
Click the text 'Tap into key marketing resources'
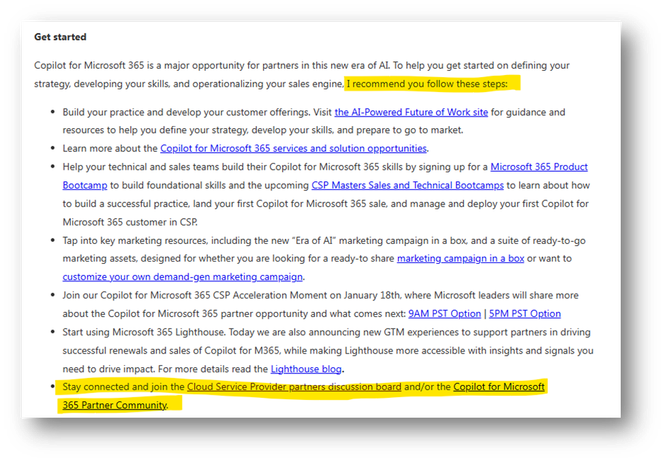pyautogui.click(x=135, y=241)
